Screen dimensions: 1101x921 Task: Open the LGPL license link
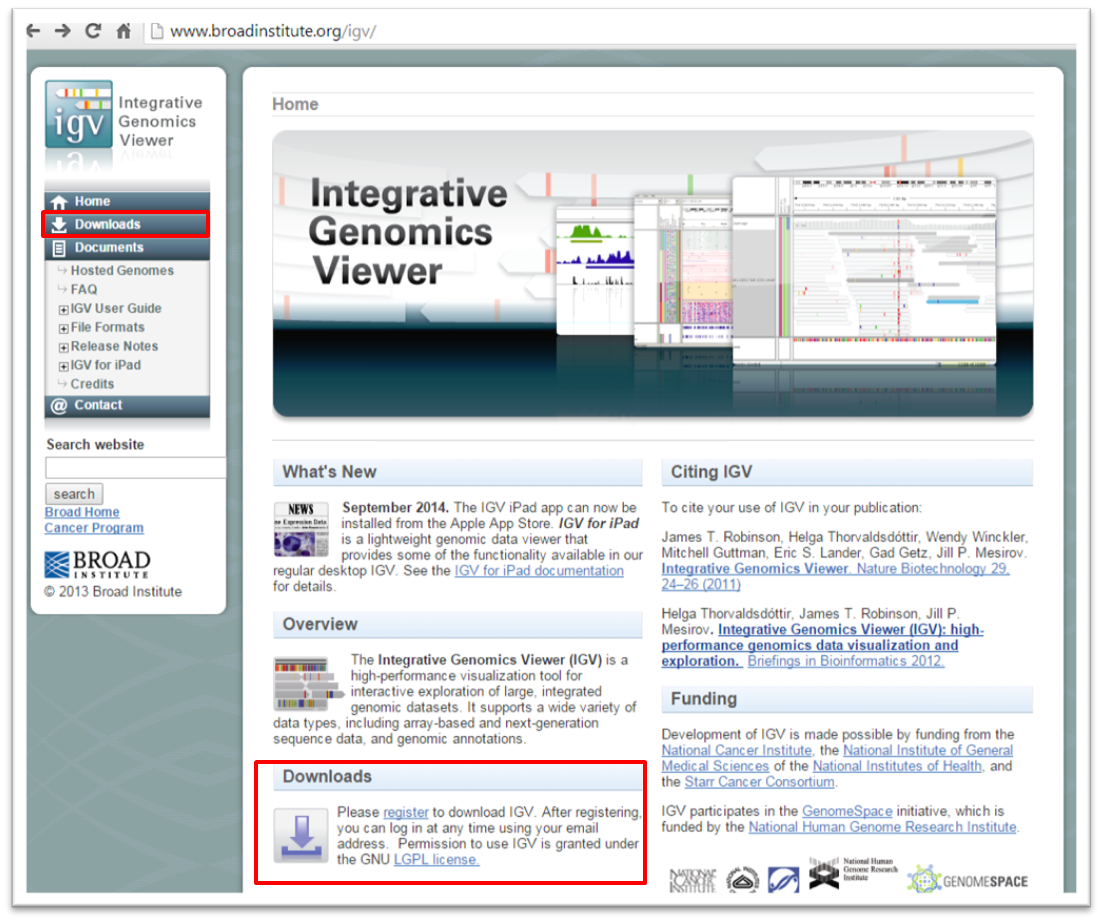436,859
